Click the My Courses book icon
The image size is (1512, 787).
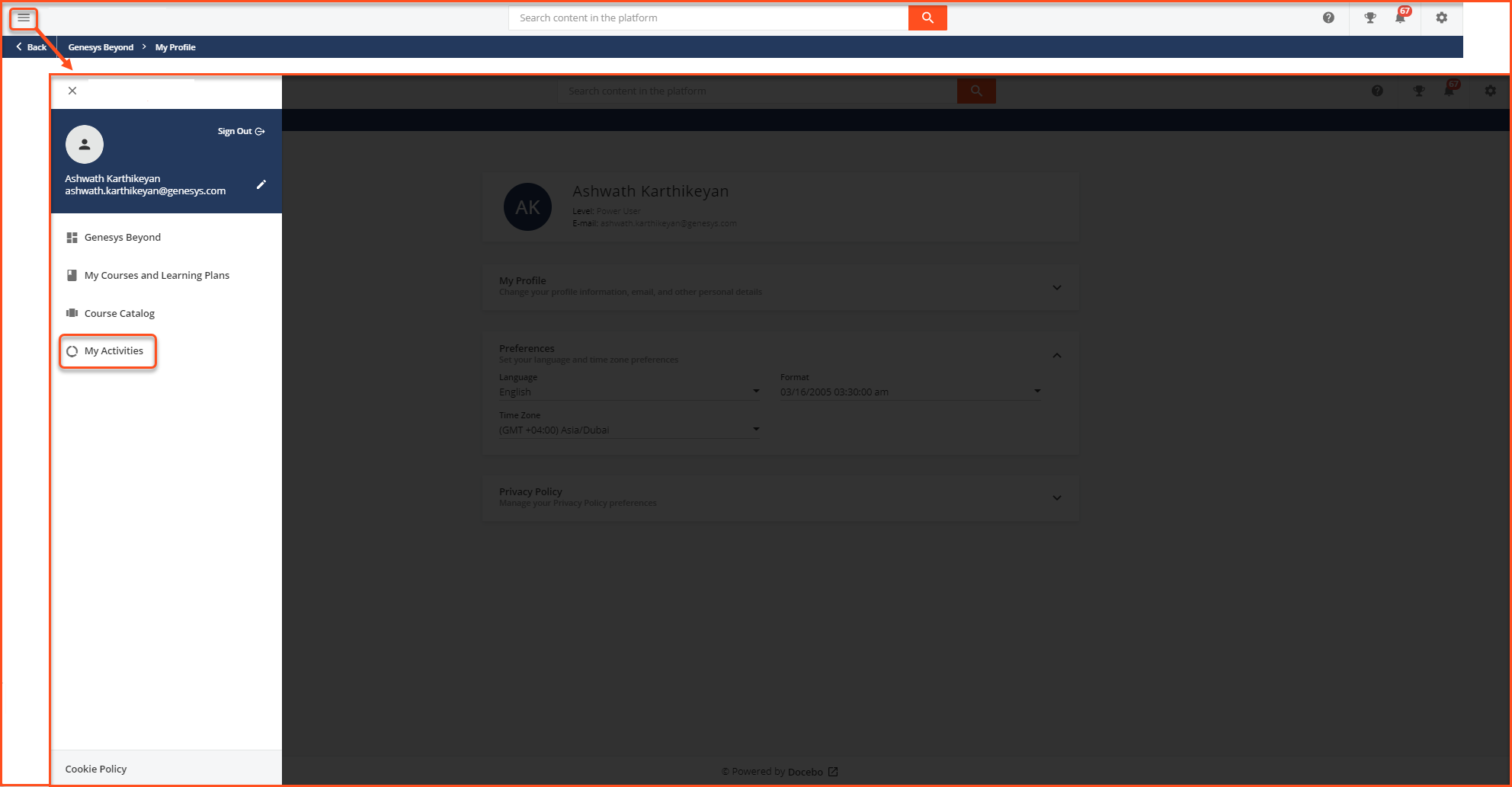[72, 274]
